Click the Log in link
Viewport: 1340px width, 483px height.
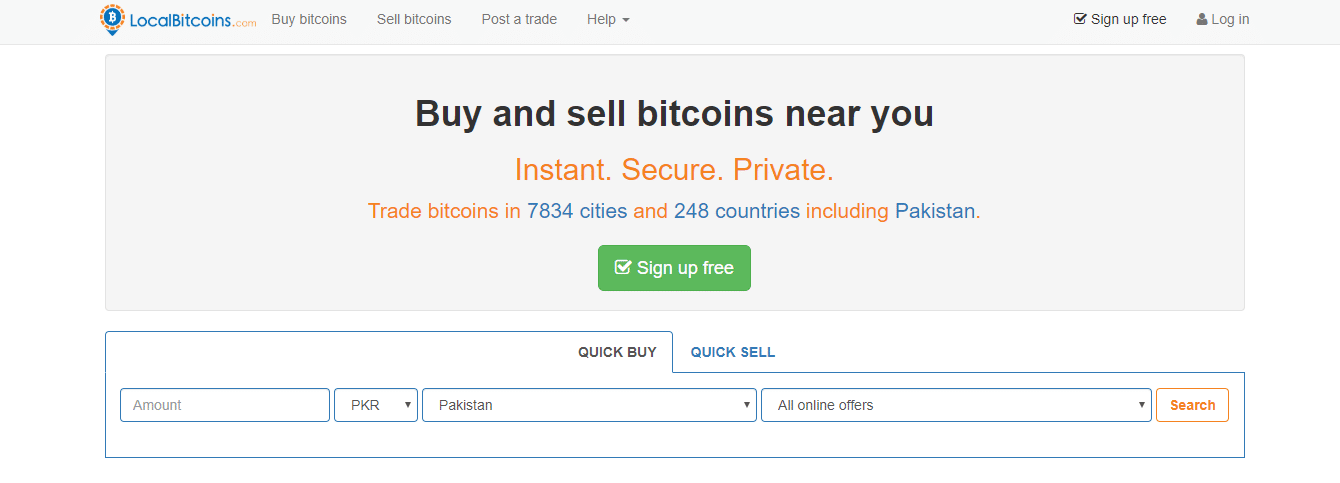pos(1230,19)
